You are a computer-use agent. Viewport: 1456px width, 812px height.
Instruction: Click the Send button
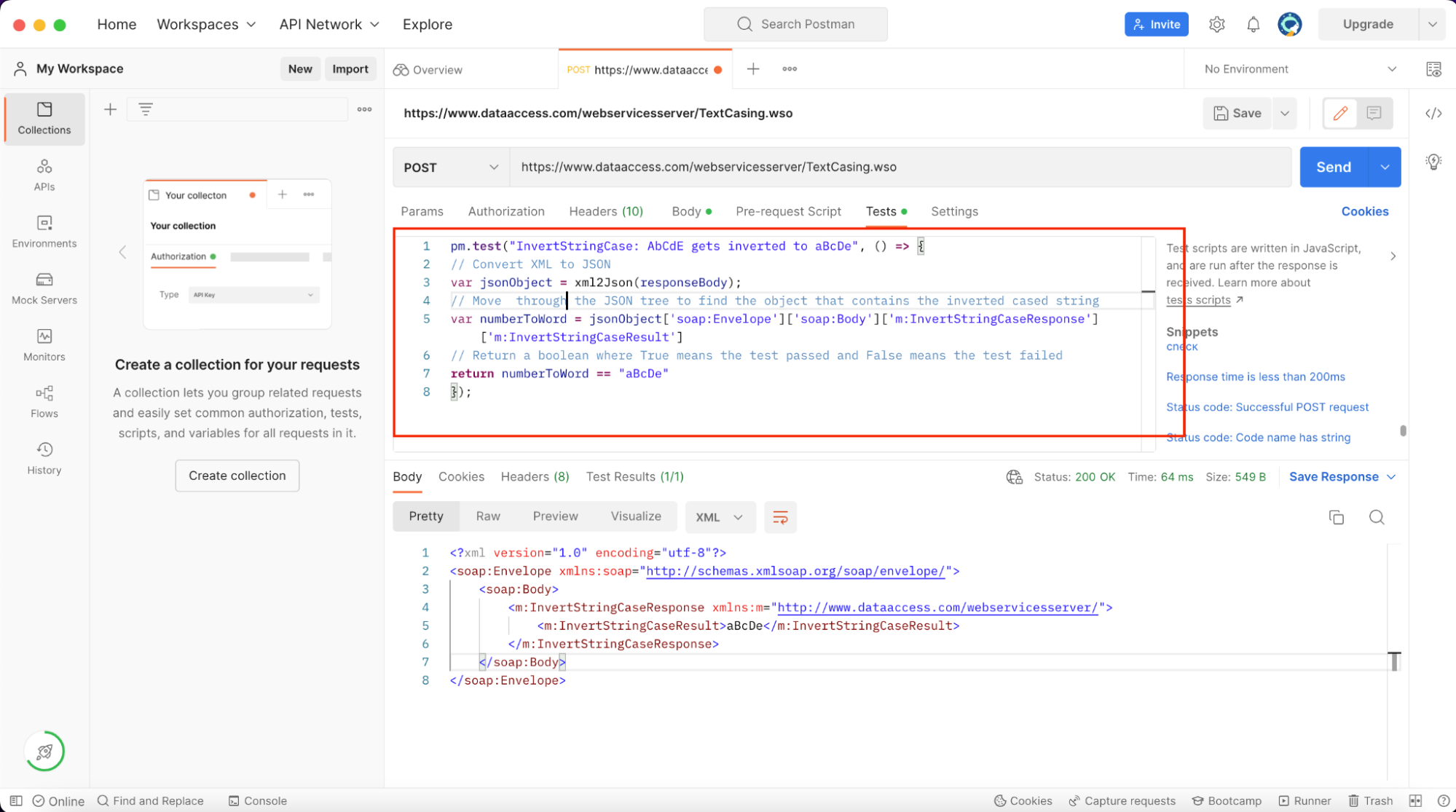coord(1334,167)
